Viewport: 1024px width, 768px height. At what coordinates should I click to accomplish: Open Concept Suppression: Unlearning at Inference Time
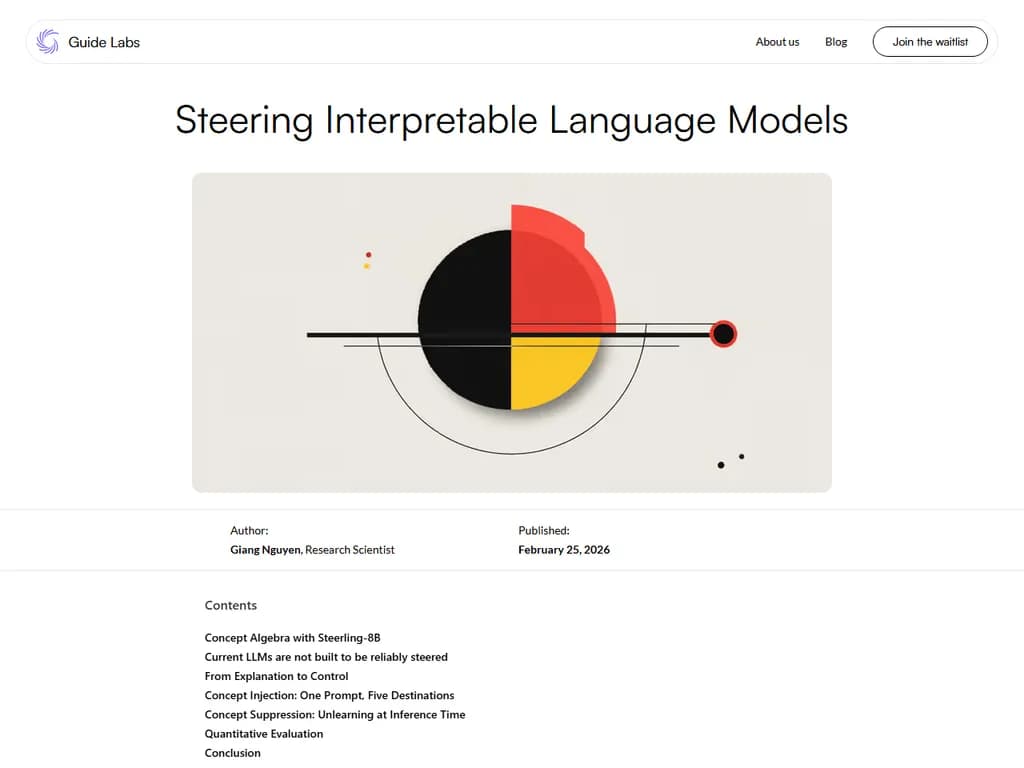click(x=335, y=714)
